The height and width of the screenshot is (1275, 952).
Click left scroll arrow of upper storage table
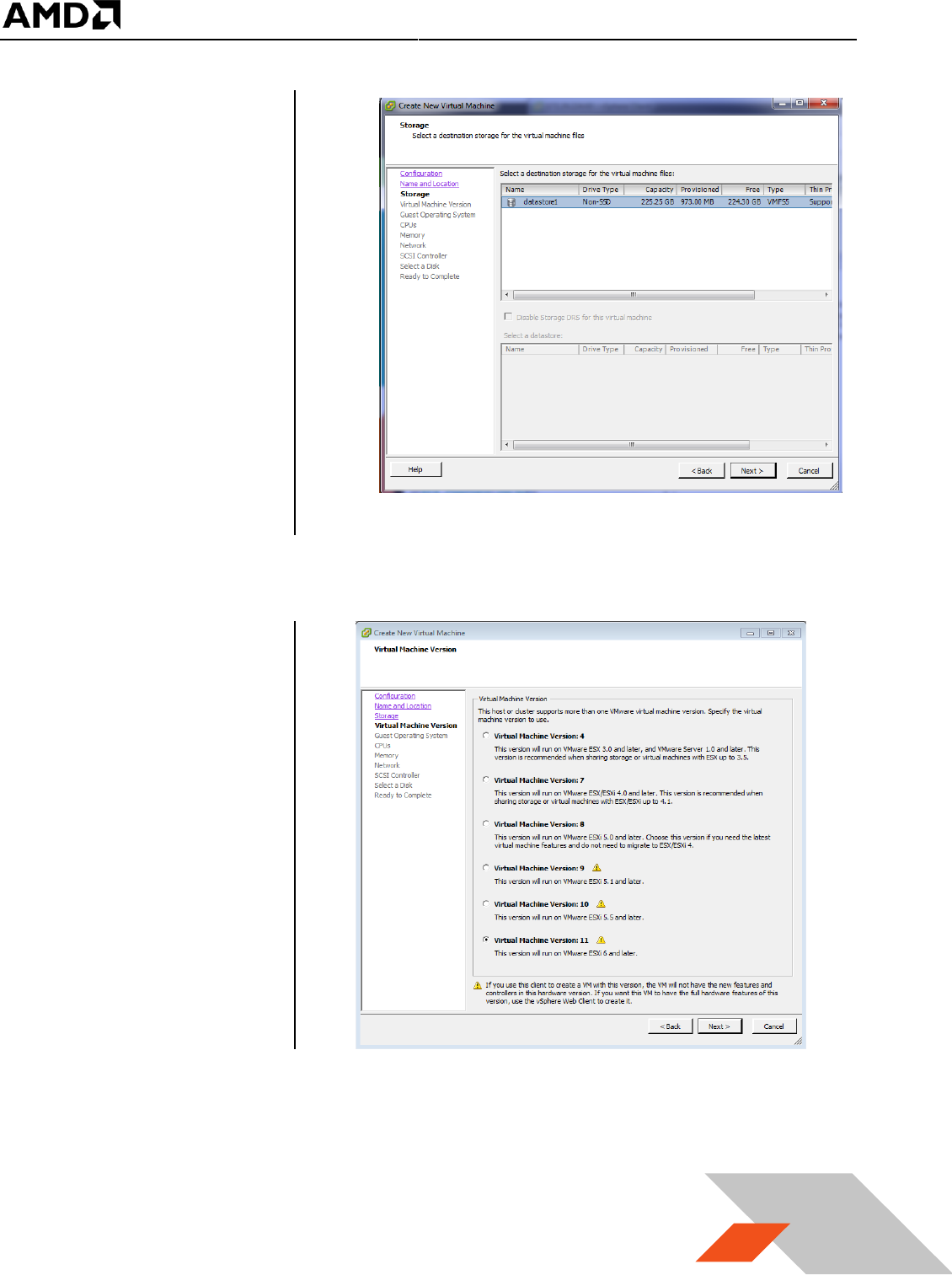506,295
